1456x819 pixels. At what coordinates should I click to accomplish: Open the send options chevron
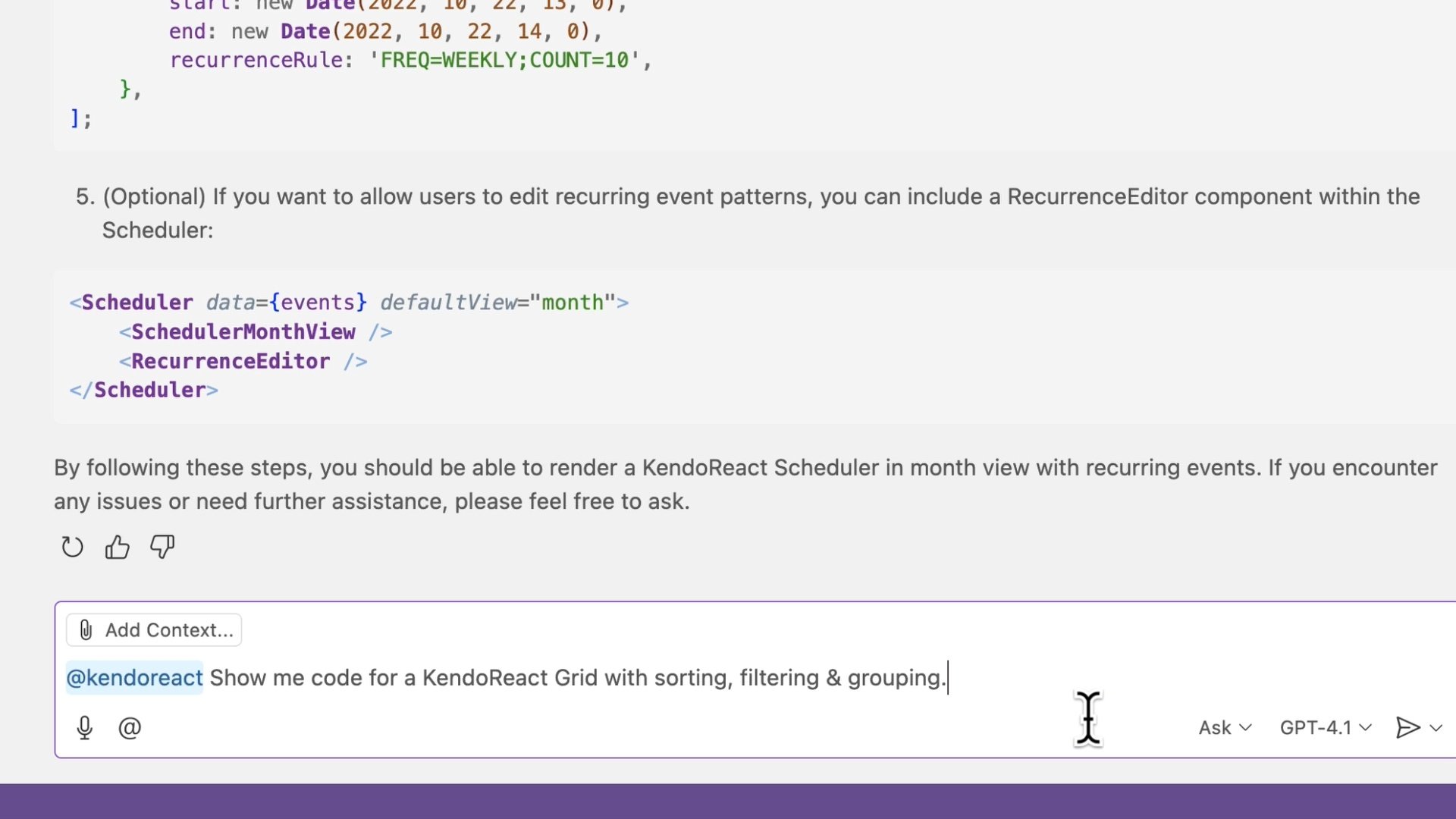[x=1436, y=728]
